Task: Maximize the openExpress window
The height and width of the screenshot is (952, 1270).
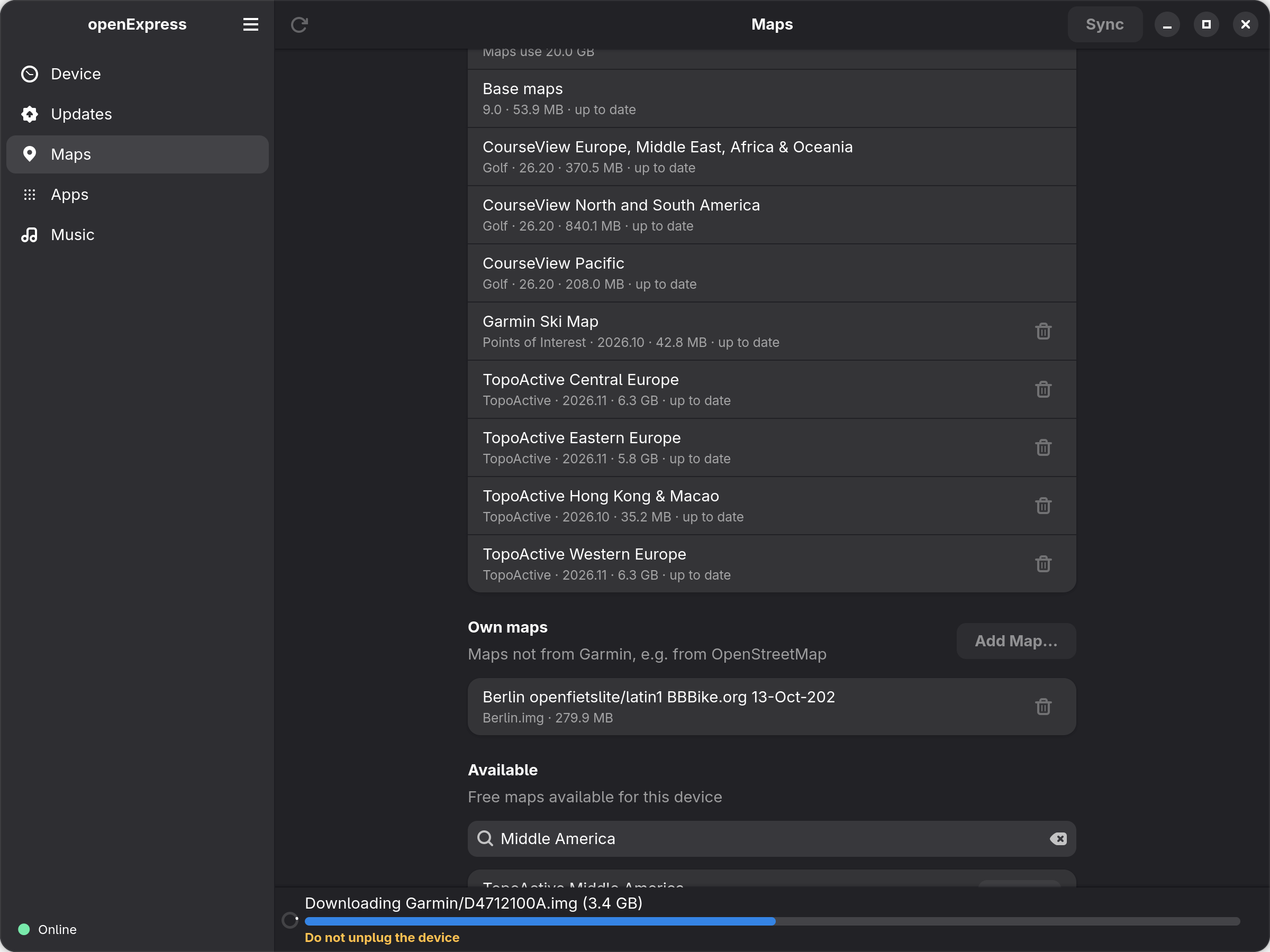Action: point(1206,25)
